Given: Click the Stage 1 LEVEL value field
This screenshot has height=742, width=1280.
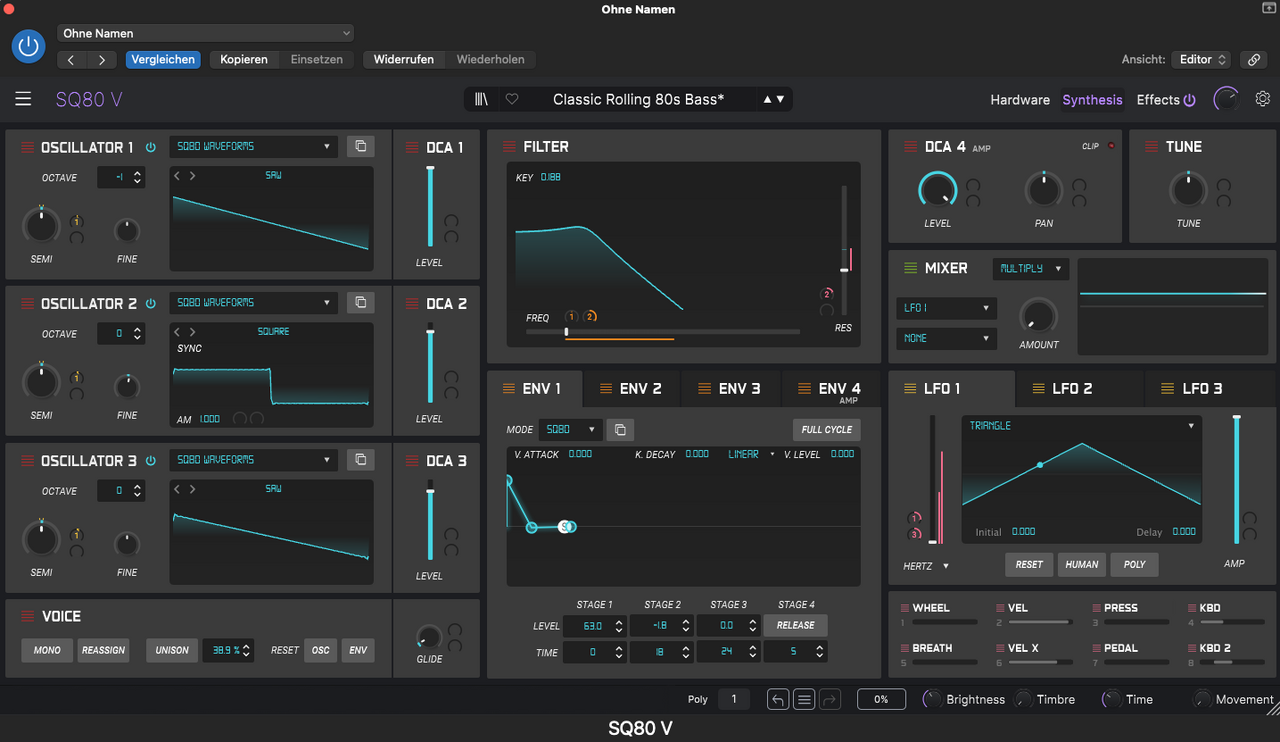Looking at the screenshot, I should [594, 626].
